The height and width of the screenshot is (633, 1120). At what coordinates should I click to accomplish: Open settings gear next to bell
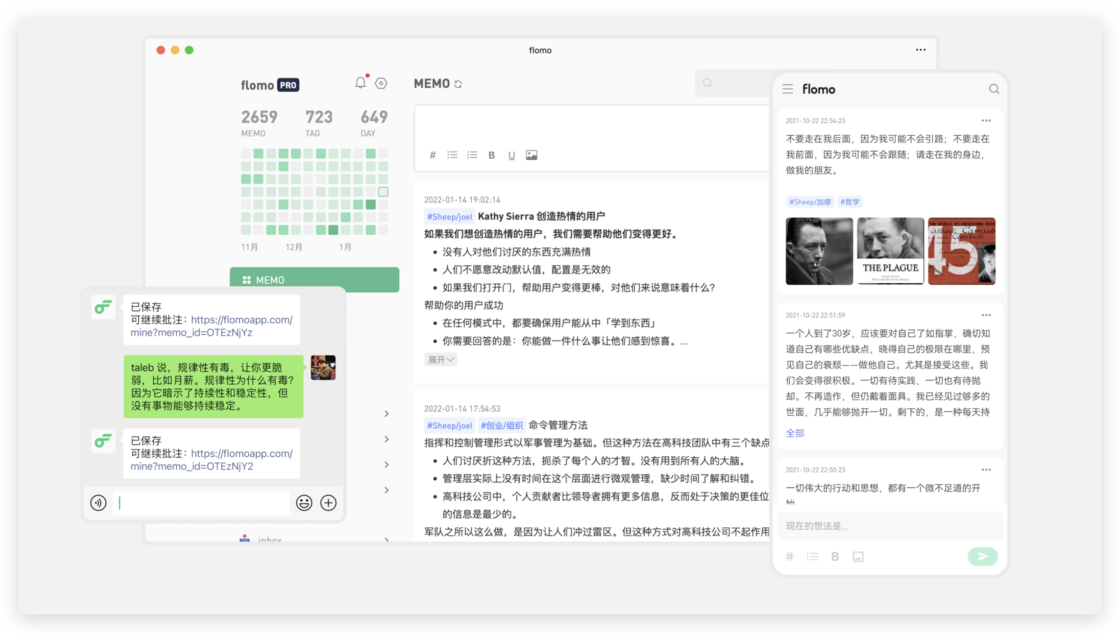click(381, 84)
